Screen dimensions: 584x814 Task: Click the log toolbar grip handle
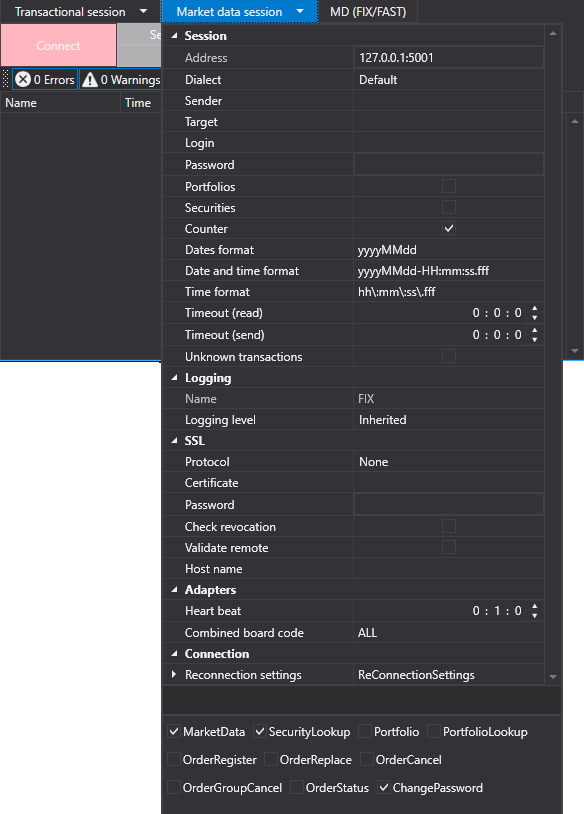pos(6,79)
